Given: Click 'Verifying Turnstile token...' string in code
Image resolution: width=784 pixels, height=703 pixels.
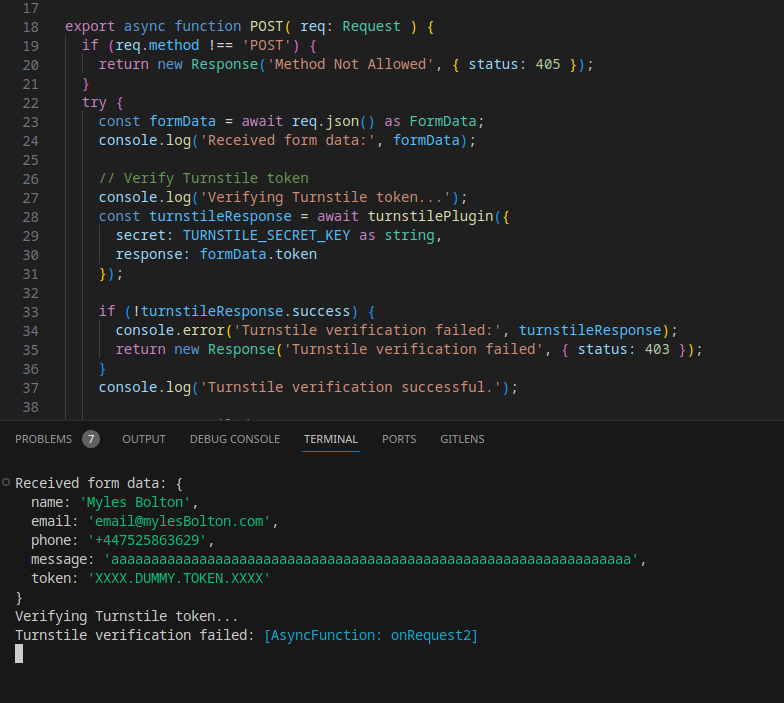Looking at the screenshot, I should [x=326, y=197].
